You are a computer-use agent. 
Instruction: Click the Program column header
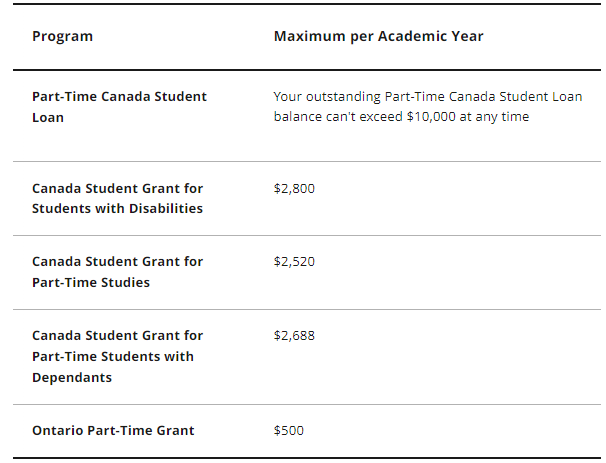[x=62, y=36]
